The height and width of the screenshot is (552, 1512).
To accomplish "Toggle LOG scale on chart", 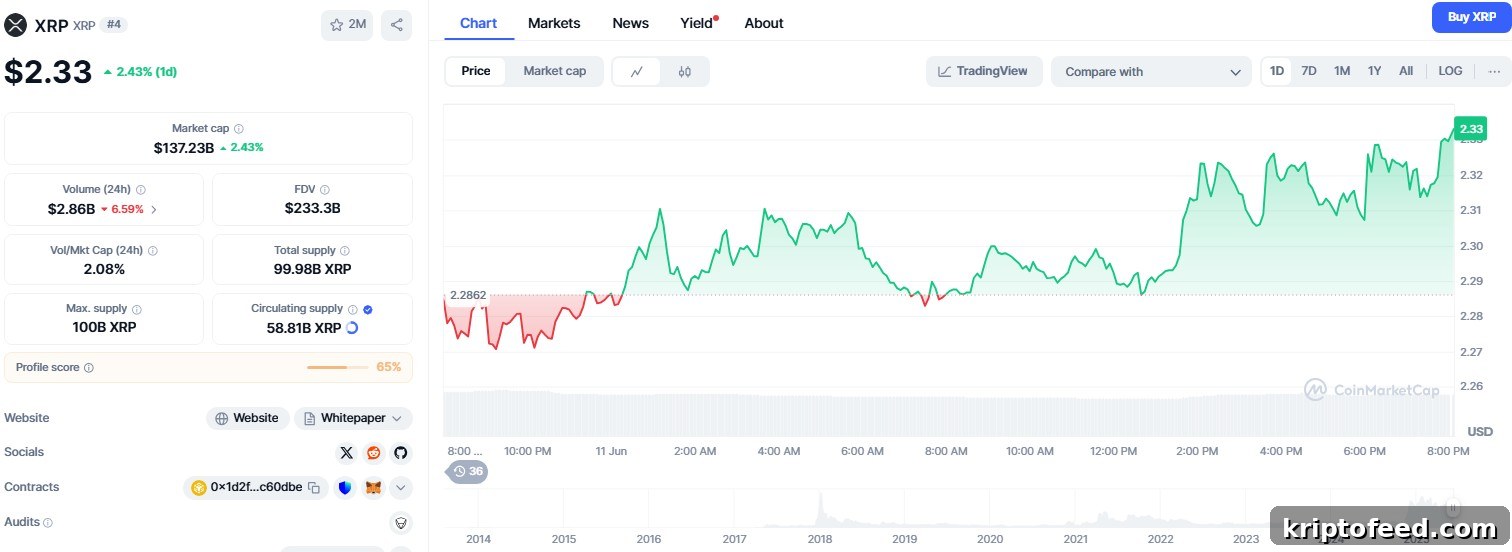I will point(1450,71).
